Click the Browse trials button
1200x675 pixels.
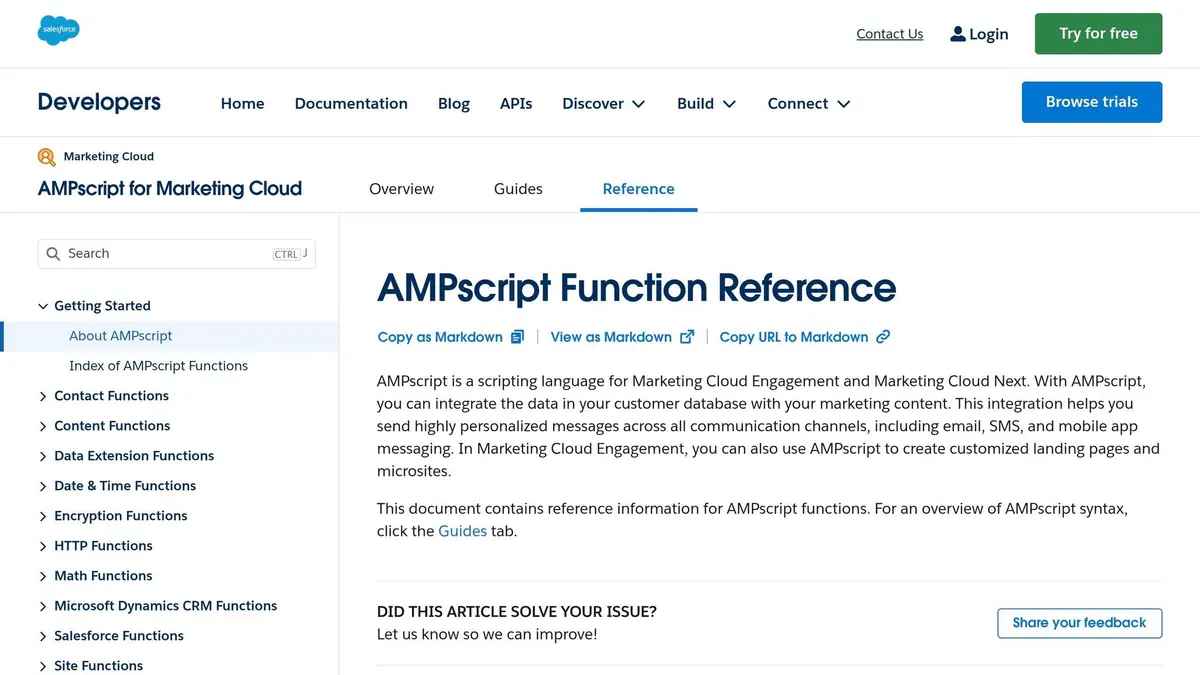tap(1092, 102)
